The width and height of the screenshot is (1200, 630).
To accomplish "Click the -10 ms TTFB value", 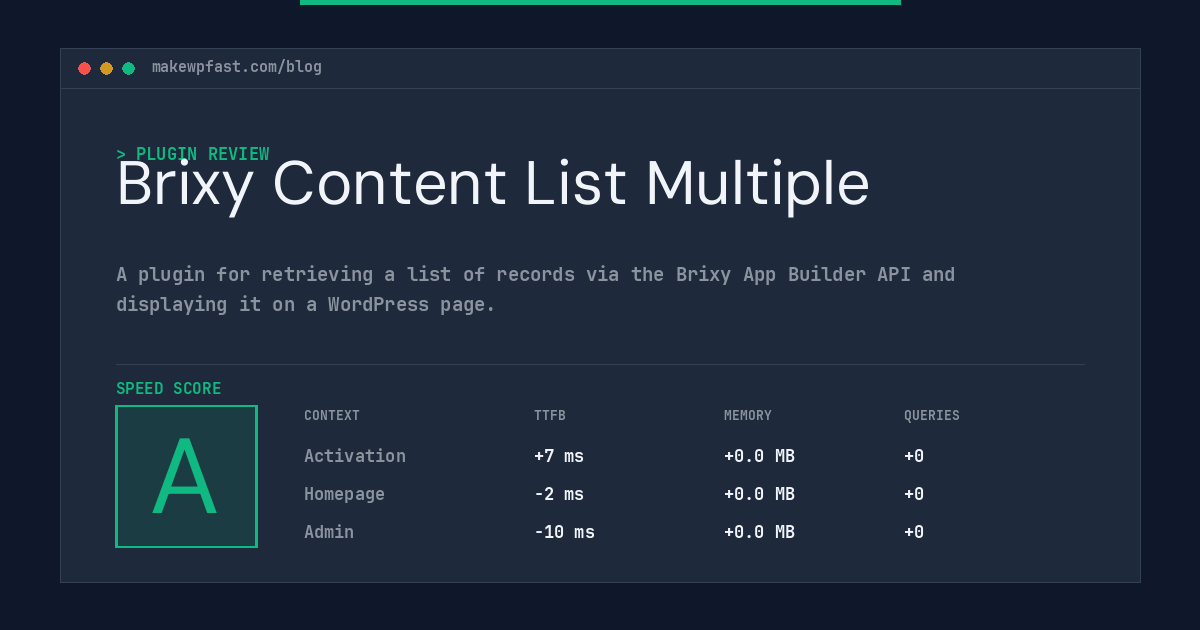I will 564,532.
